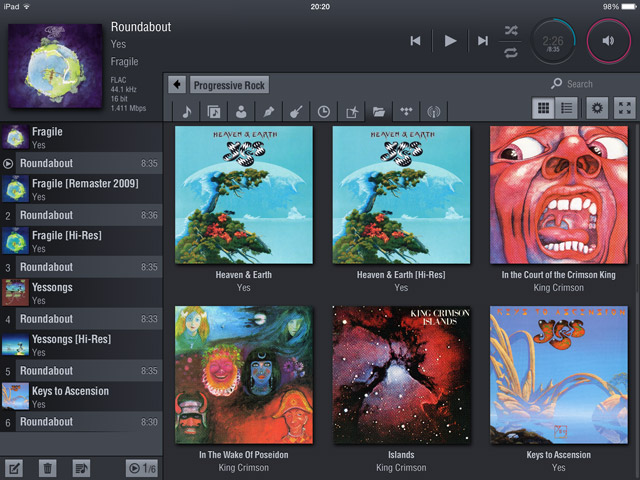Open the settings gear
The height and width of the screenshot is (480, 640).
click(x=597, y=108)
